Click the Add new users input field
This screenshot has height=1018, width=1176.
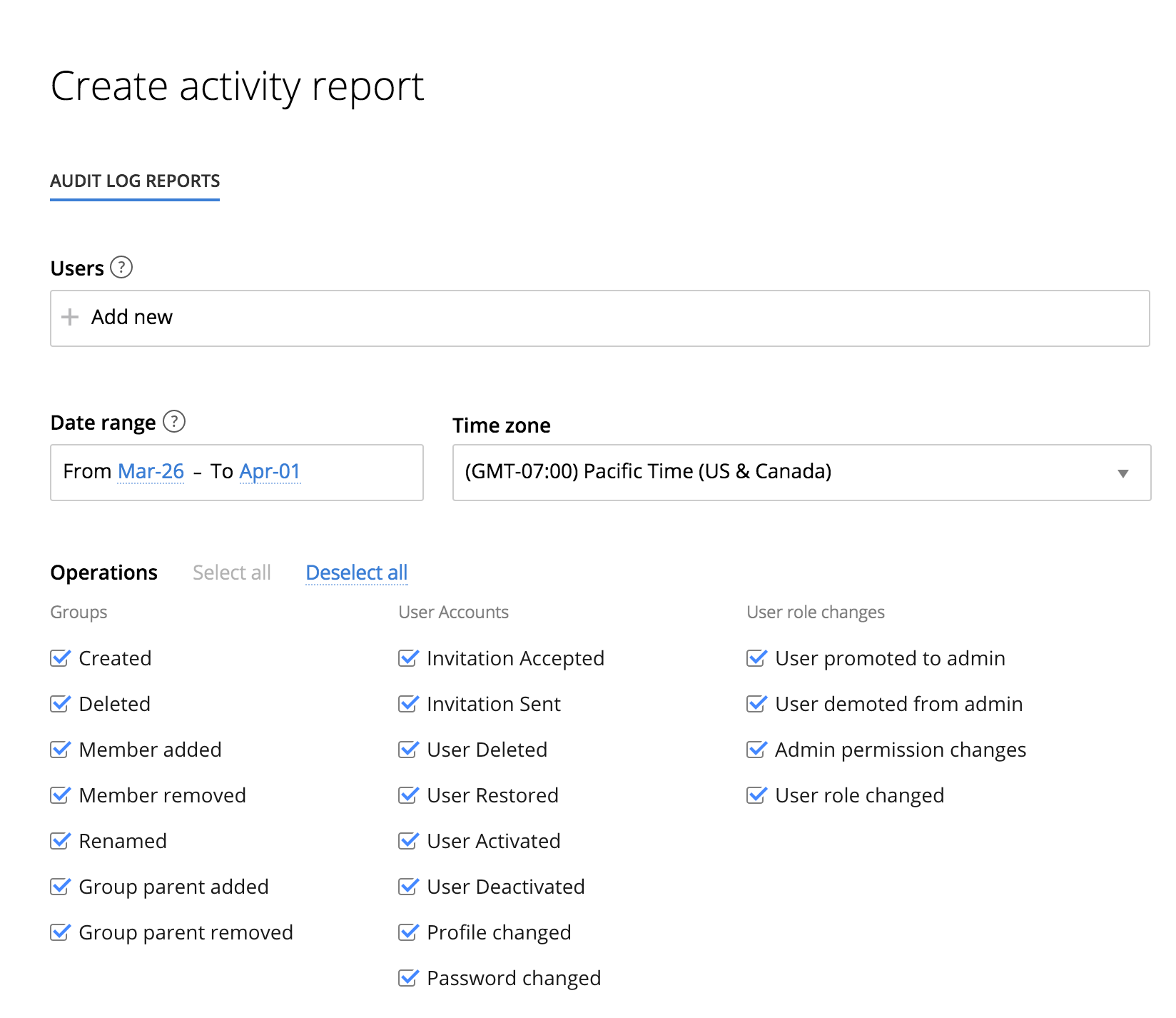tap(599, 318)
